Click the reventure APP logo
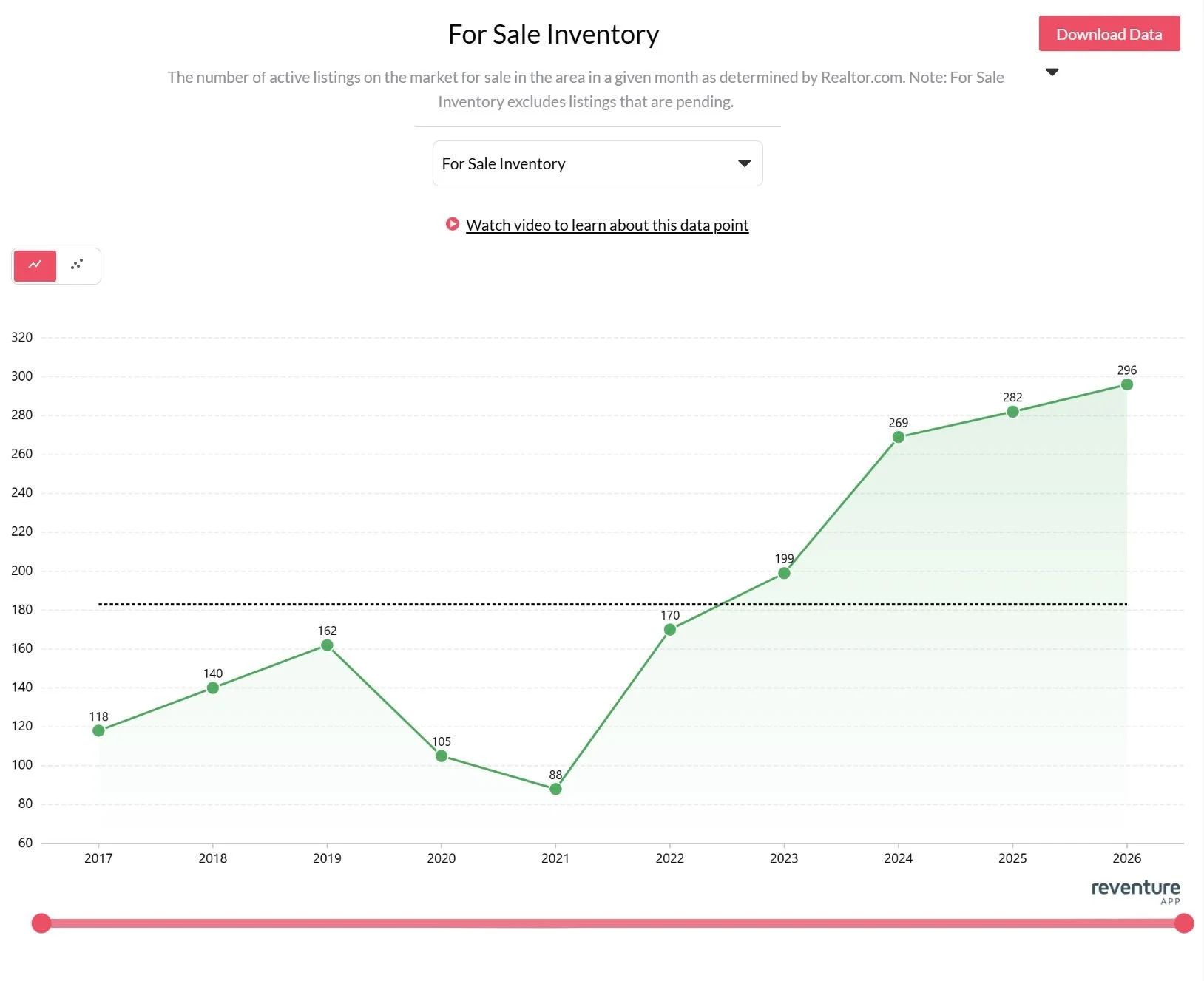Image resolution: width=1204 pixels, height=981 pixels. (x=1135, y=891)
